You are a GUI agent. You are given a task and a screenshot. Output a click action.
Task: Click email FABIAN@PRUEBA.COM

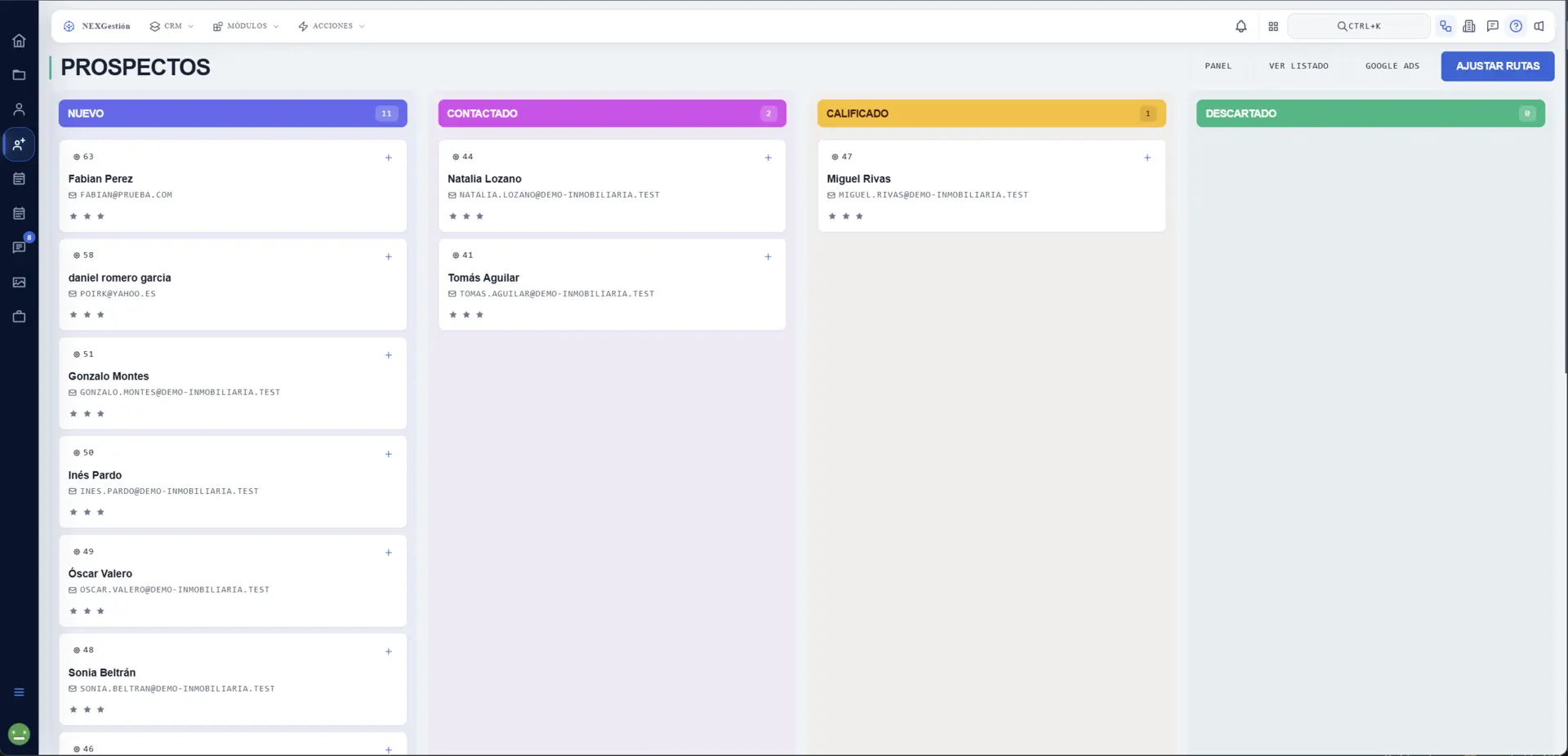tap(126, 195)
